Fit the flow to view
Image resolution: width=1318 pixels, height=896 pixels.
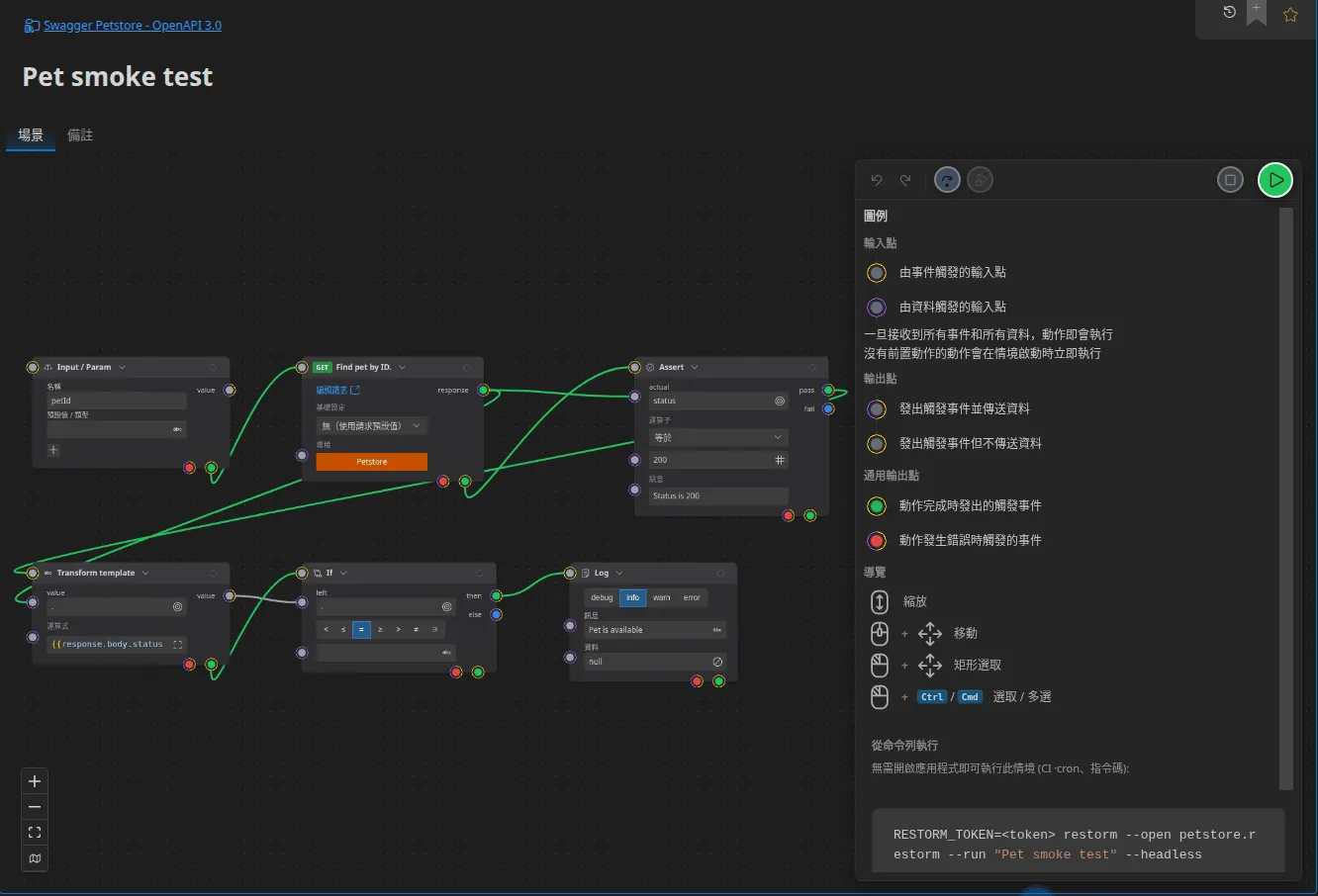point(35,833)
